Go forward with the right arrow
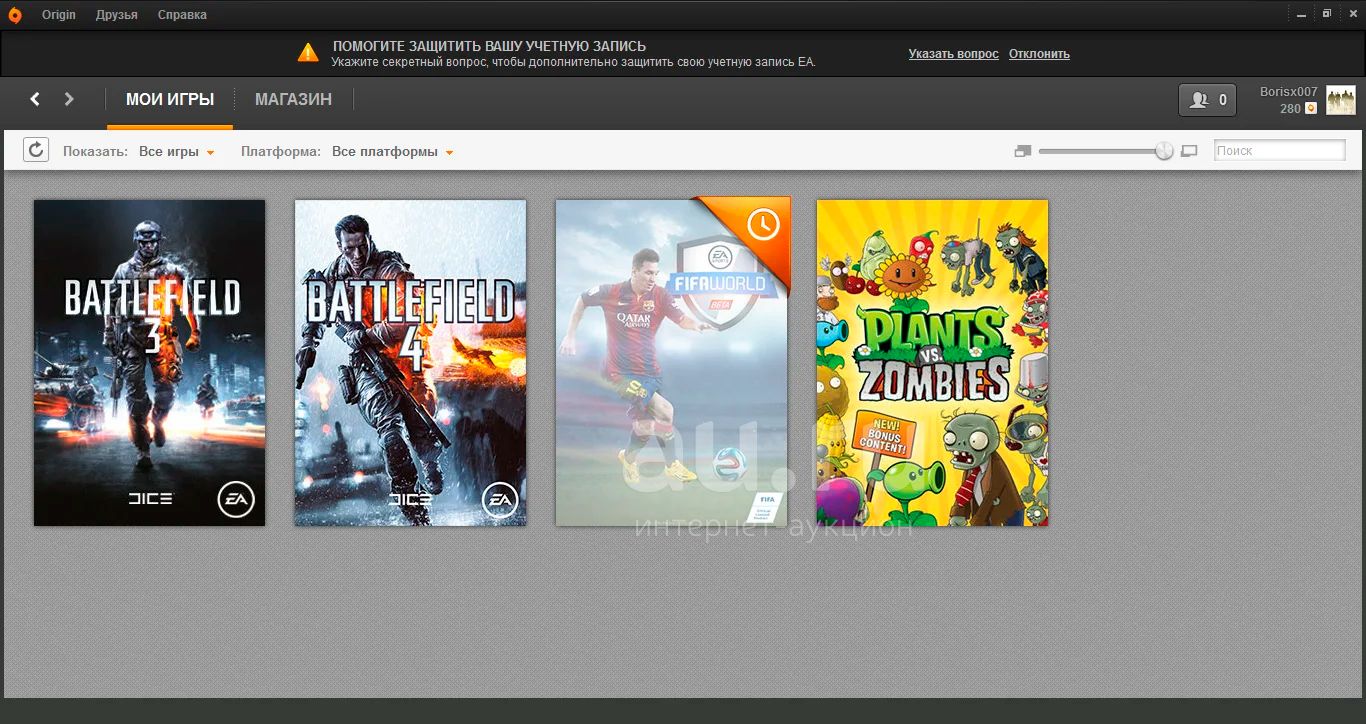 [69, 99]
